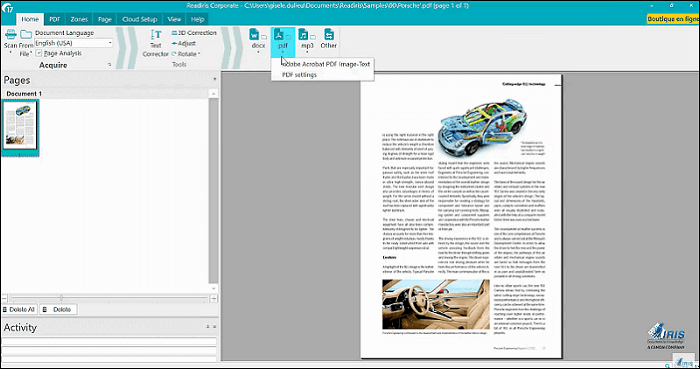This screenshot has width=700, height=369.
Task: Click the Delete page button
Action: [x=58, y=309]
